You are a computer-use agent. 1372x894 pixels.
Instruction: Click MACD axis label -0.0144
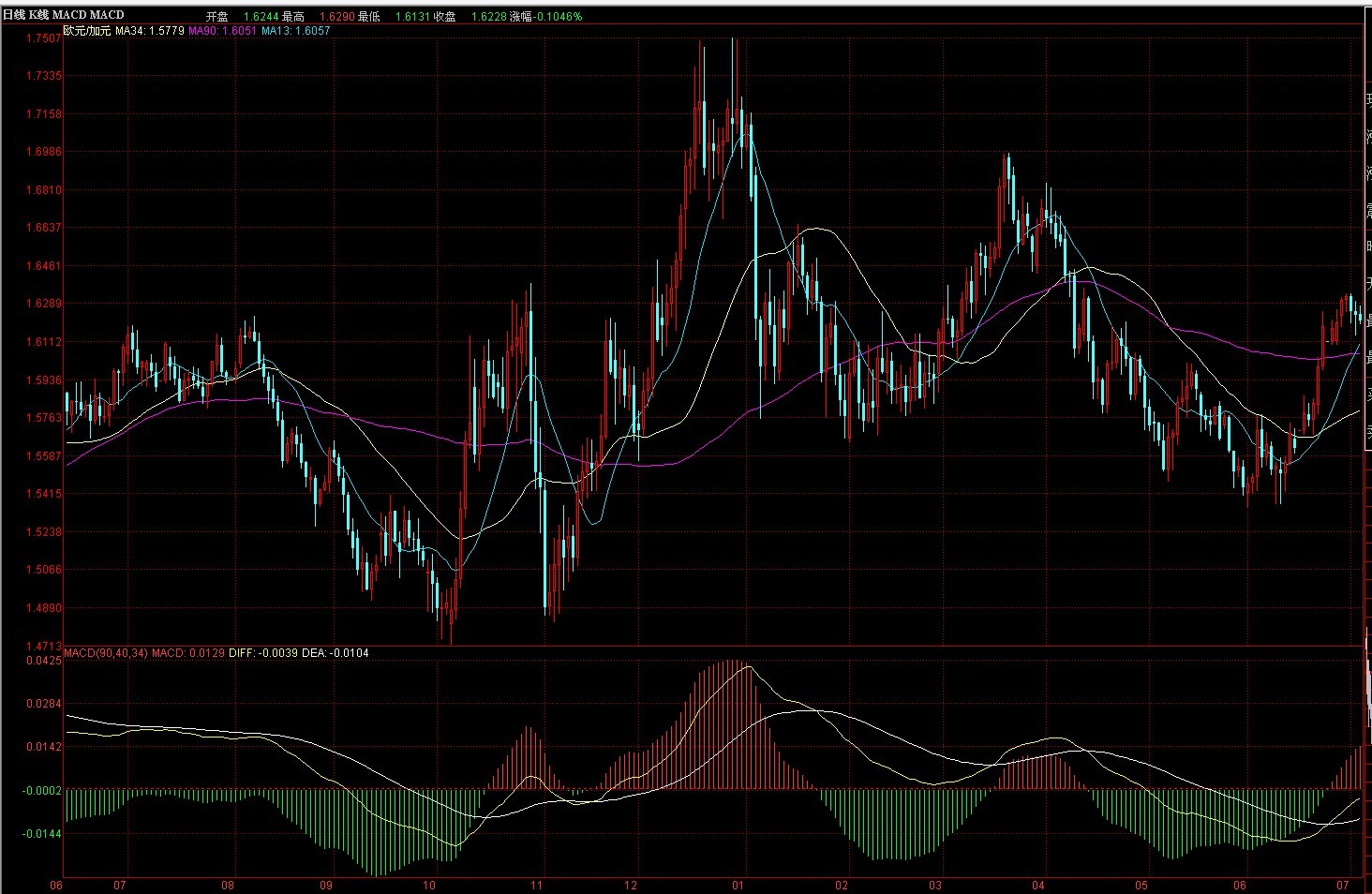pos(42,834)
